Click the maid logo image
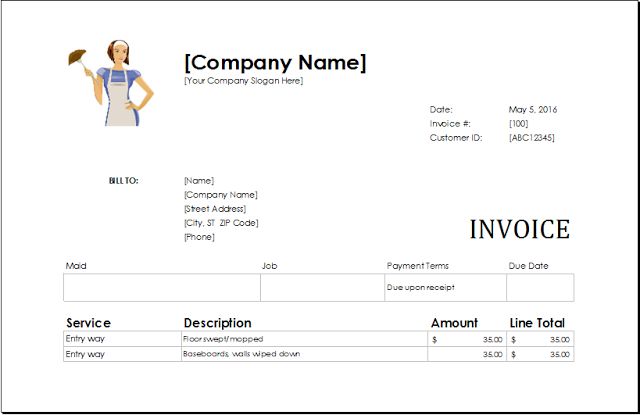Image resolution: width=640 pixels, height=415 pixels. [x=111, y=83]
